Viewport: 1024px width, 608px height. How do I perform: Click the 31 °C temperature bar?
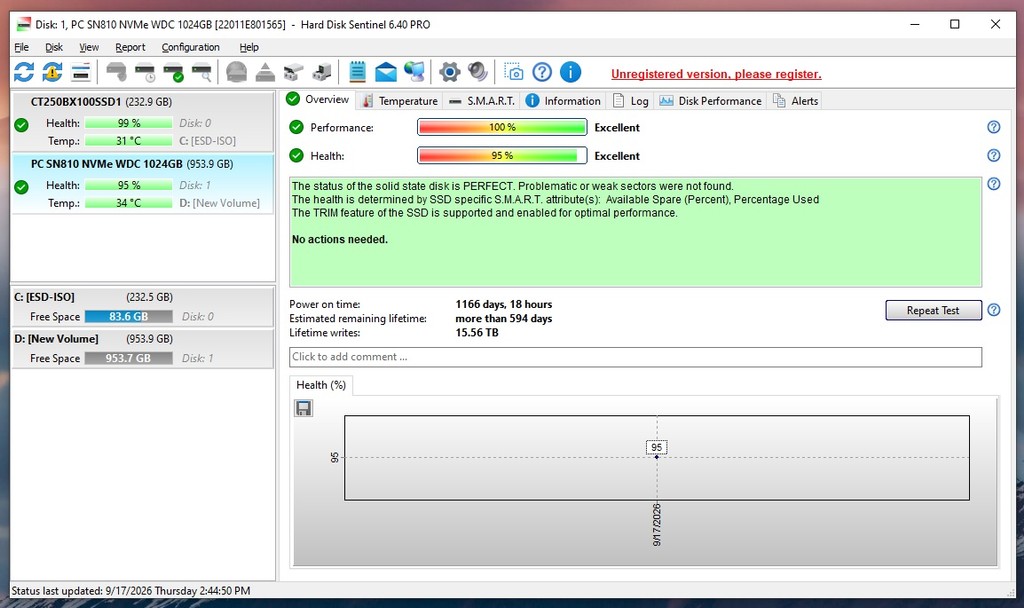[x=129, y=141]
